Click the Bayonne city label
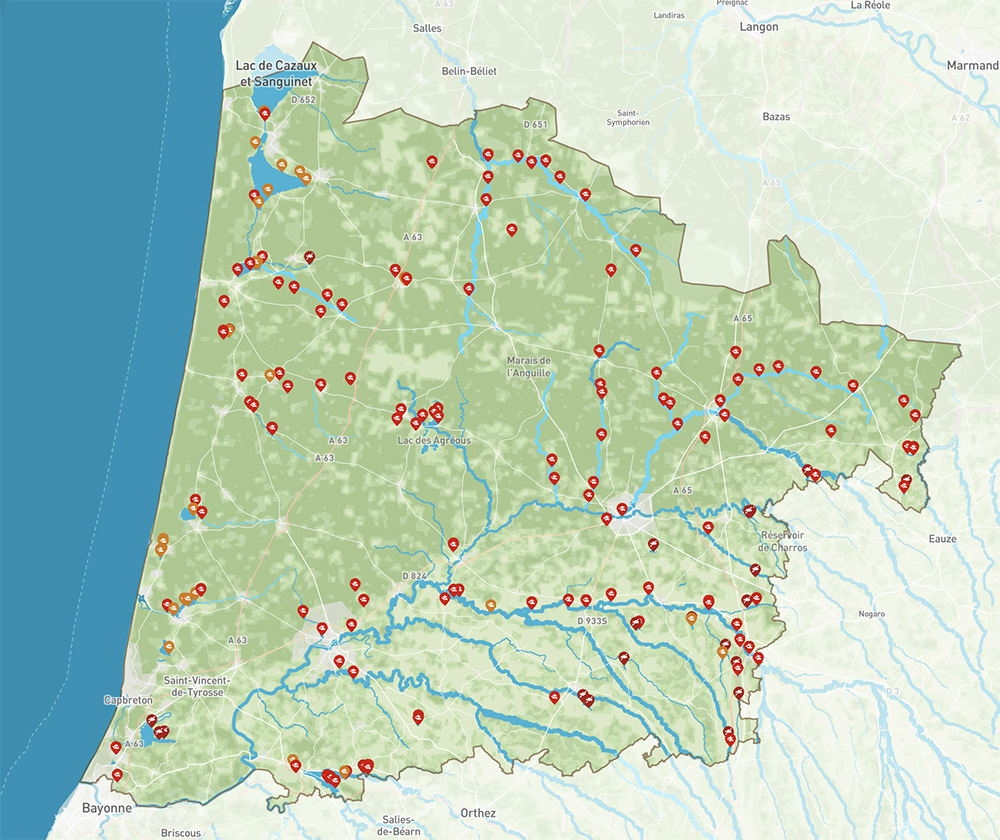Viewport: 1000px width, 840px height. pyautogui.click(x=107, y=808)
